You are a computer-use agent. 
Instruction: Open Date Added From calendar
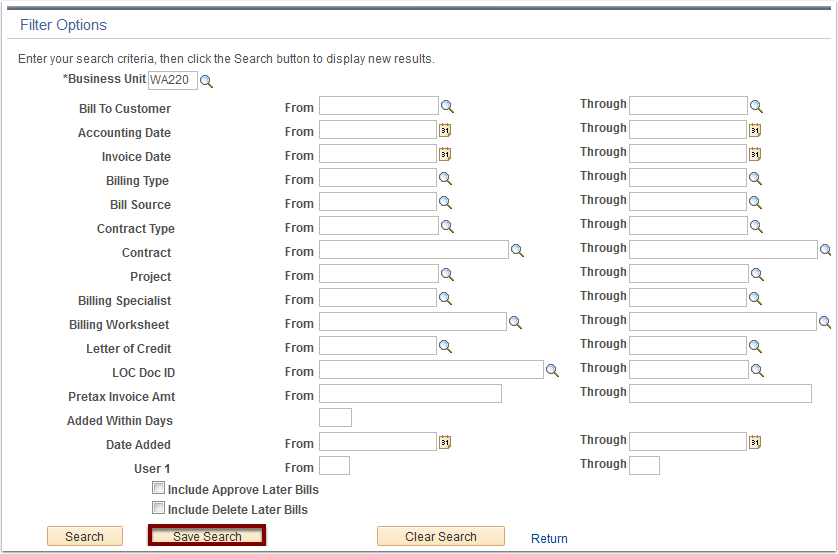445,442
